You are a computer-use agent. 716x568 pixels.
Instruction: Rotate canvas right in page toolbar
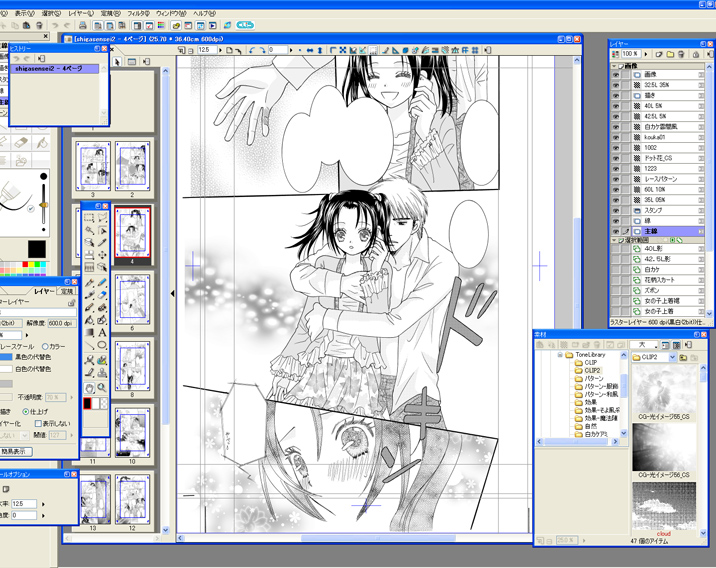(x=262, y=50)
